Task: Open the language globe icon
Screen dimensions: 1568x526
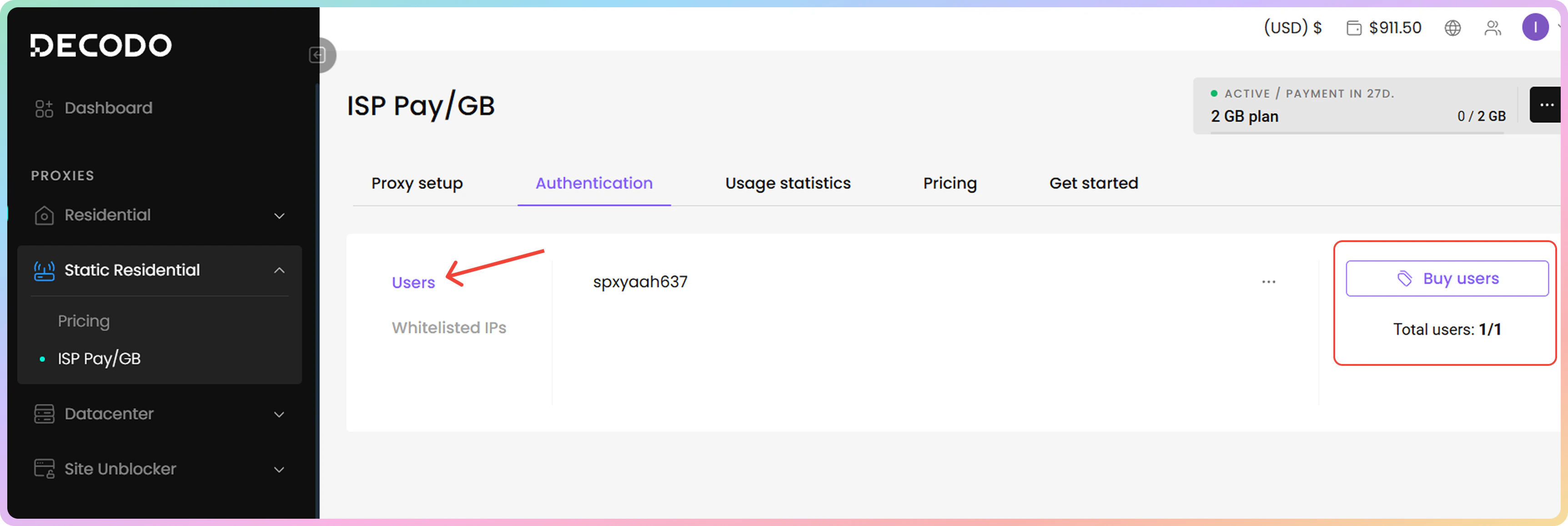Action: 1452,28
